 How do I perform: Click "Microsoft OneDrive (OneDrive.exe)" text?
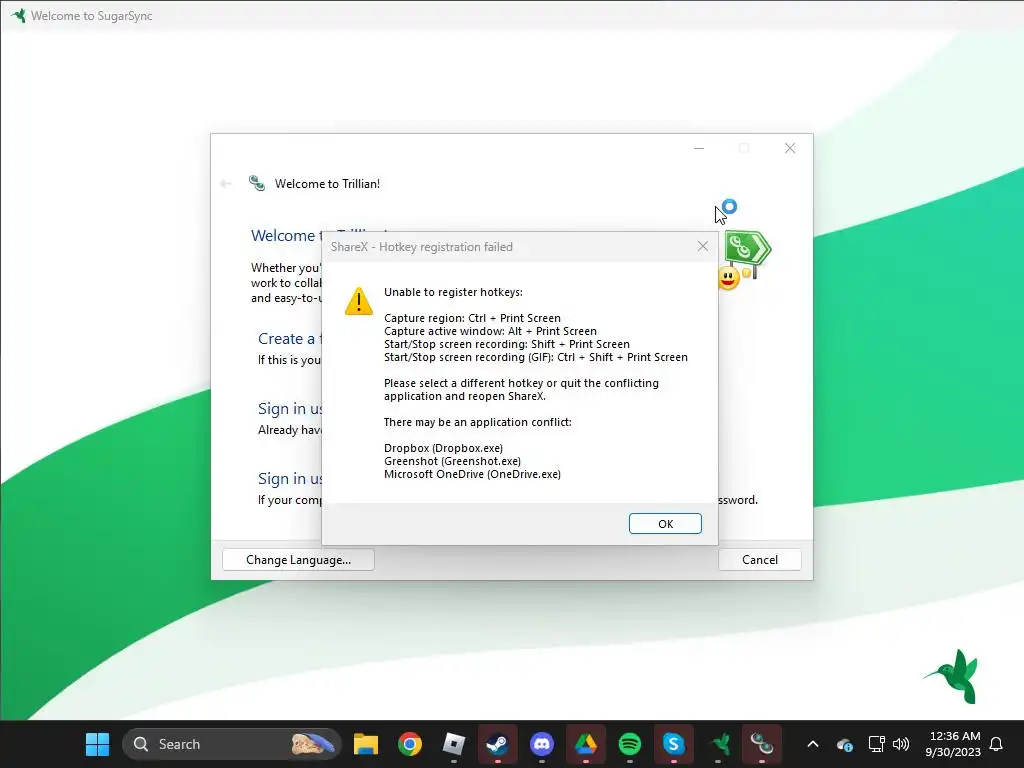(472, 474)
